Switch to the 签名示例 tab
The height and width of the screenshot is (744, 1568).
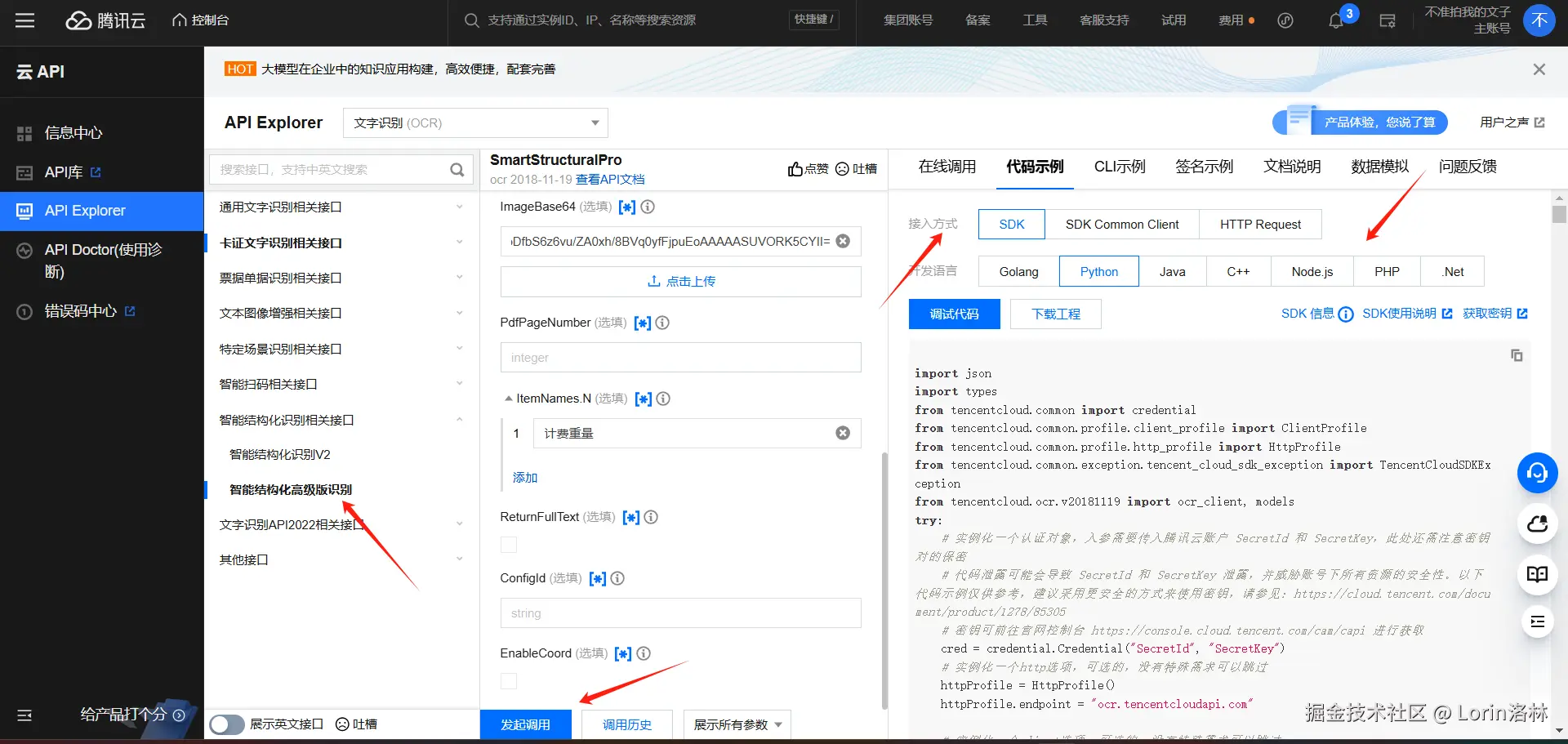click(x=1205, y=167)
